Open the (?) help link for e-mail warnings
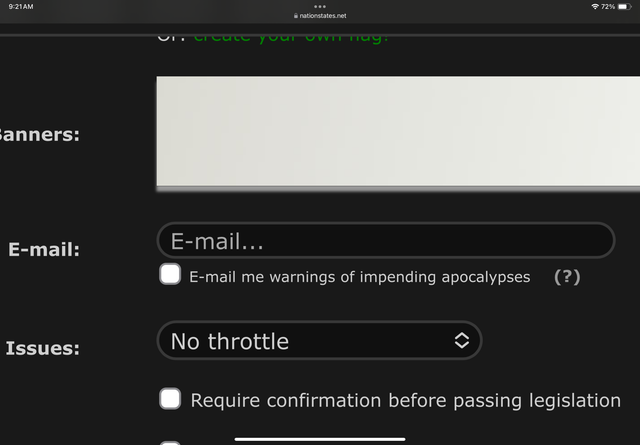This screenshot has width=640, height=445. click(x=567, y=277)
